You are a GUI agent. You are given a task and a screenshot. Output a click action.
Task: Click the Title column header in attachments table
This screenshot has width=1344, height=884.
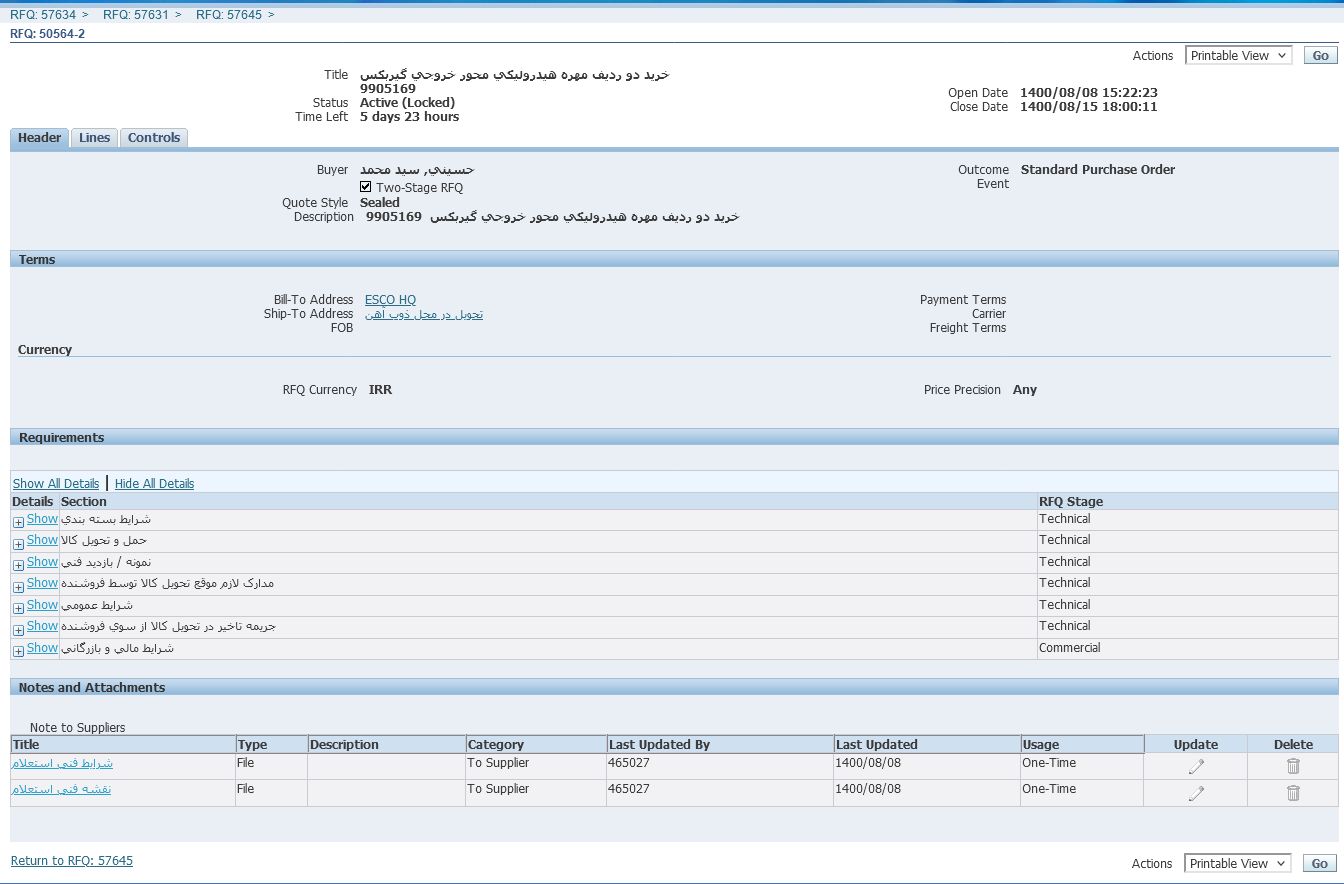123,744
